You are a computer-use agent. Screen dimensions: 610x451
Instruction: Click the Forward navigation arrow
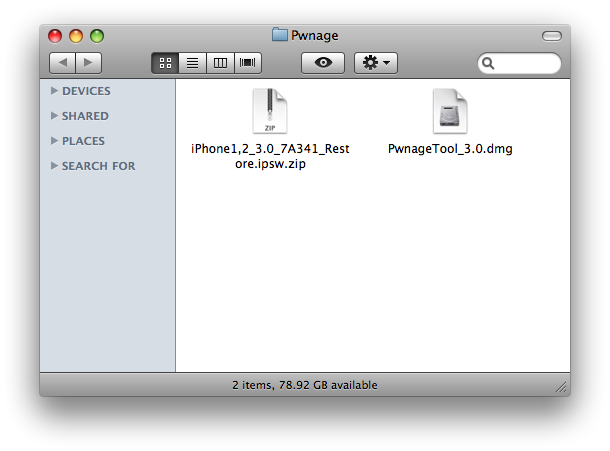pyautogui.click(x=88, y=63)
